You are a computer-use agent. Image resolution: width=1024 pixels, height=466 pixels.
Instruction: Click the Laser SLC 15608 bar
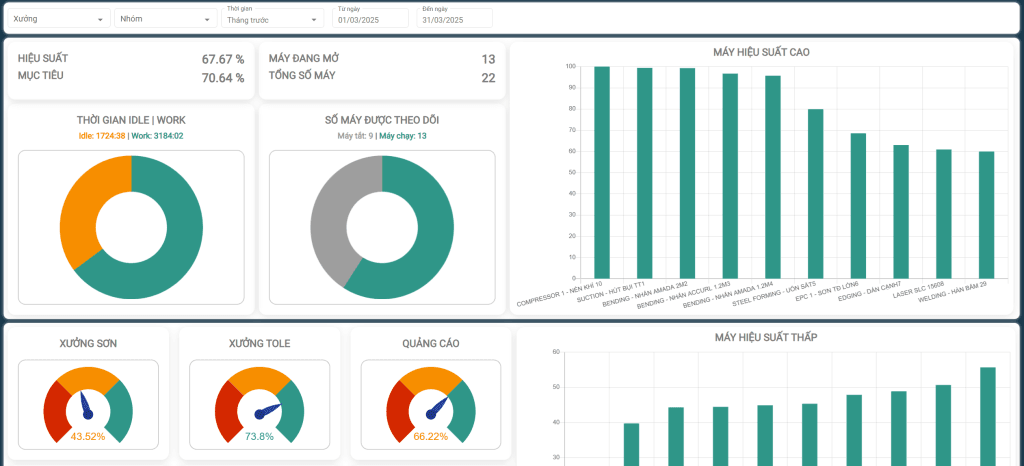pyautogui.click(x=944, y=214)
